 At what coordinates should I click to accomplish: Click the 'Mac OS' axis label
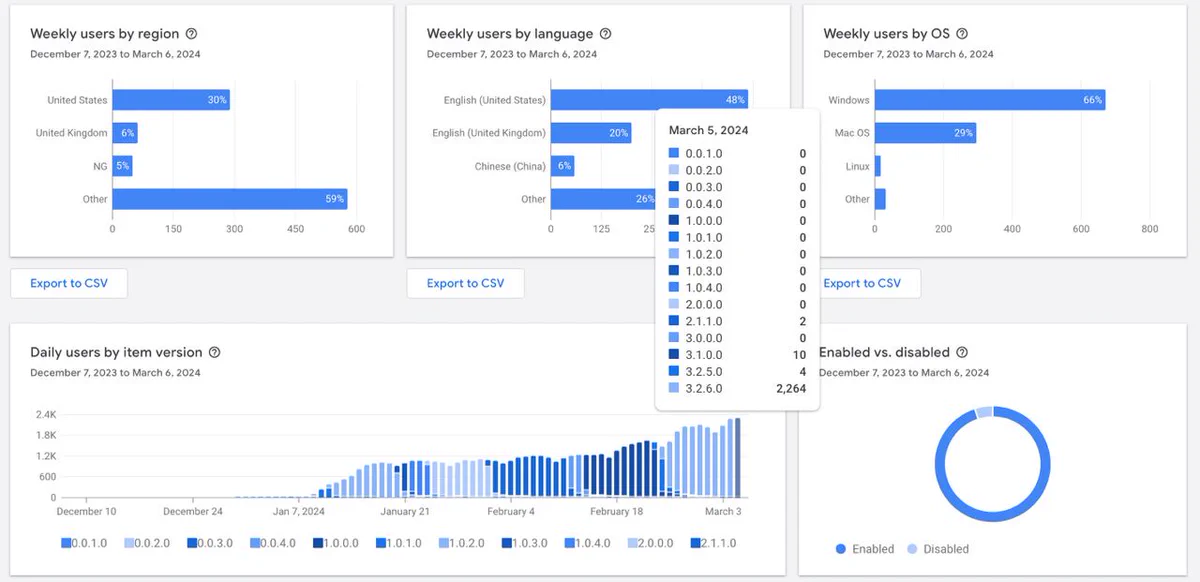(x=852, y=133)
